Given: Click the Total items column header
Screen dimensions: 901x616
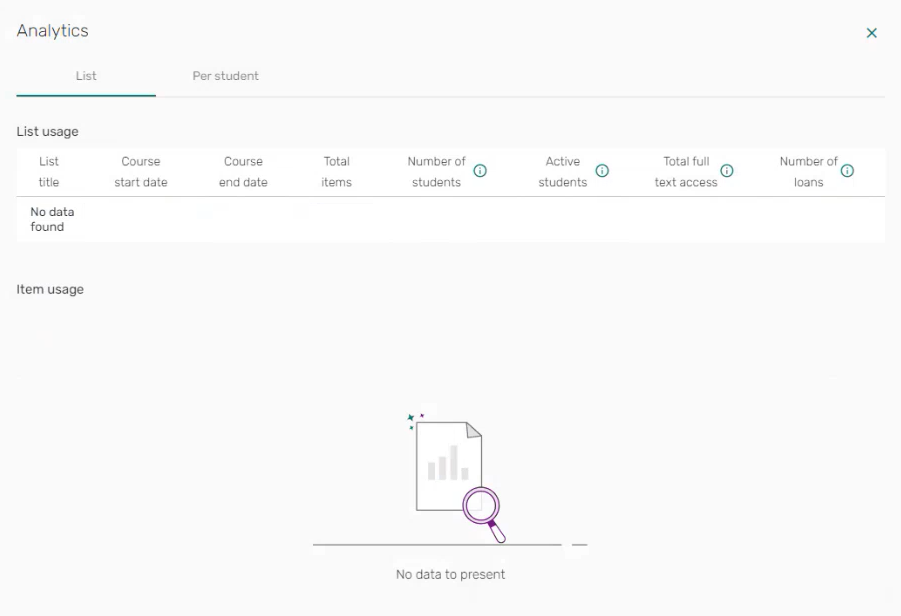Looking at the screenshot, I should pyautogui.click(x=337, y=172).
